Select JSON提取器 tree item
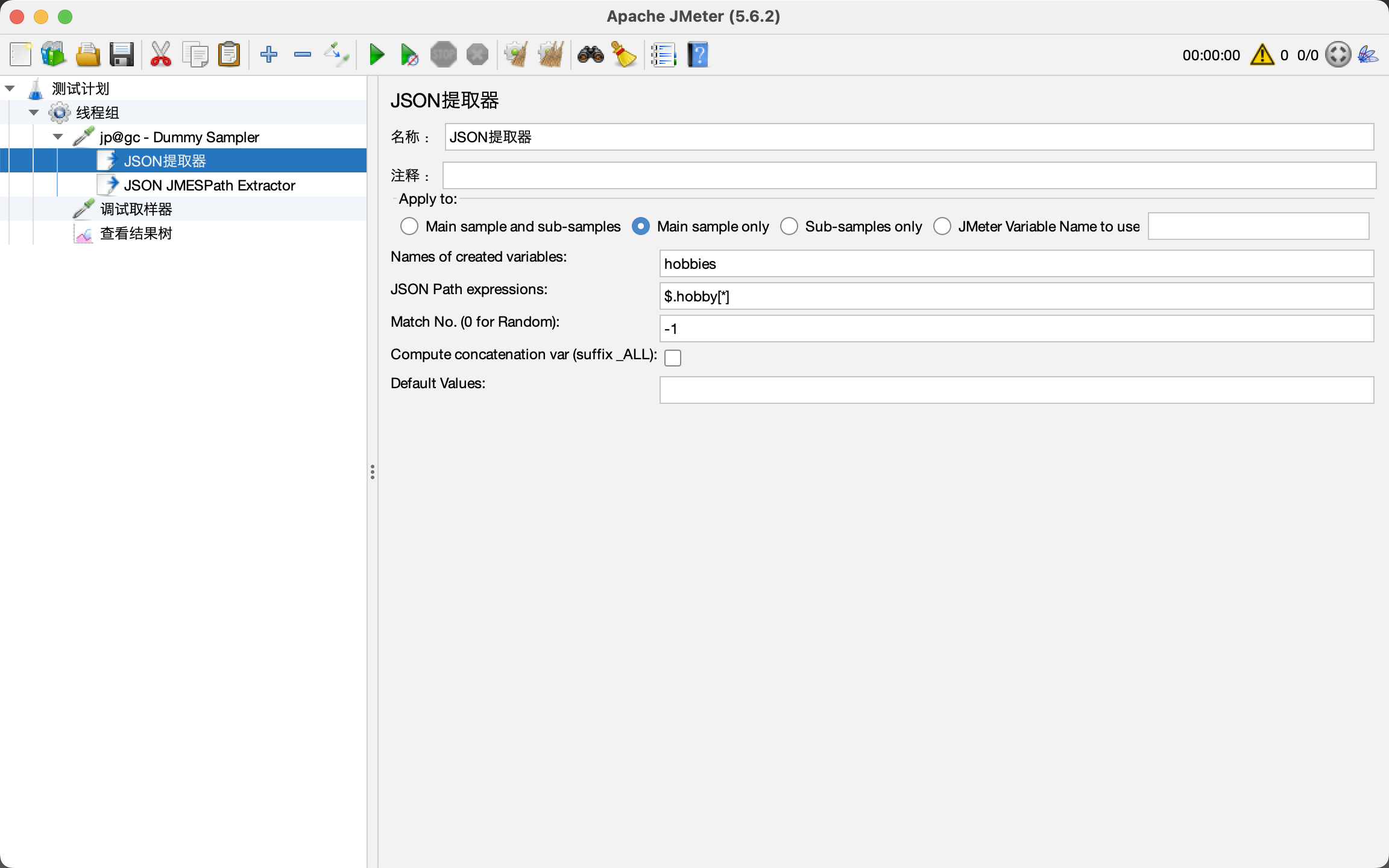Viewport: 1389px width, 868px height. click(x=165, y=161)
